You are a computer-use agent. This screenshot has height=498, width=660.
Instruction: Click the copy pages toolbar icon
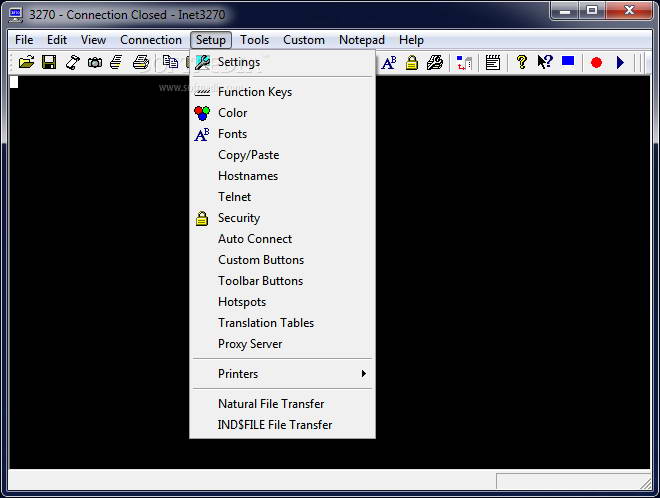pos(170,62)
